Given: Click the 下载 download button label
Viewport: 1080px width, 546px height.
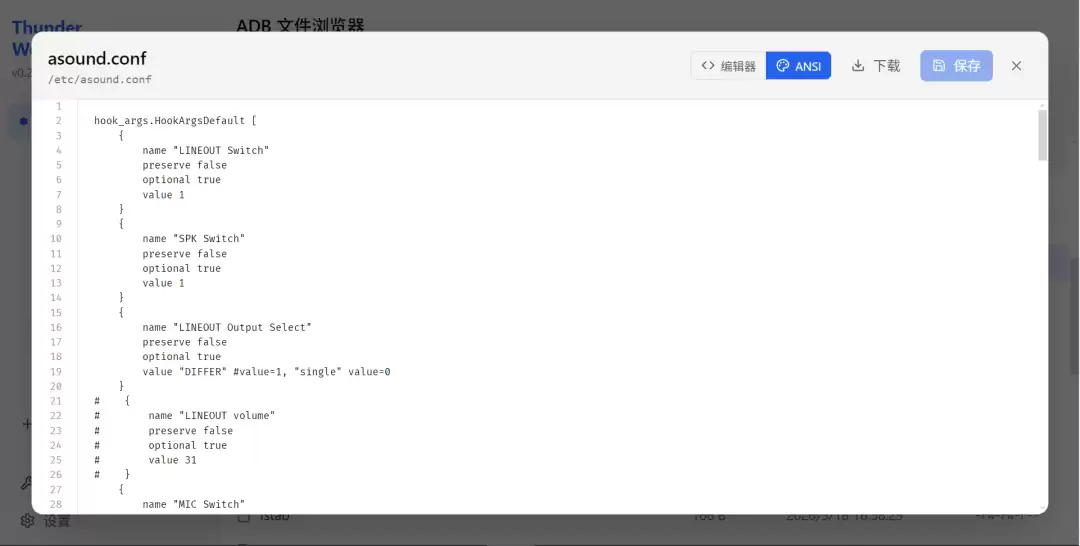Looking at the screenshot, I should (886, 66).
